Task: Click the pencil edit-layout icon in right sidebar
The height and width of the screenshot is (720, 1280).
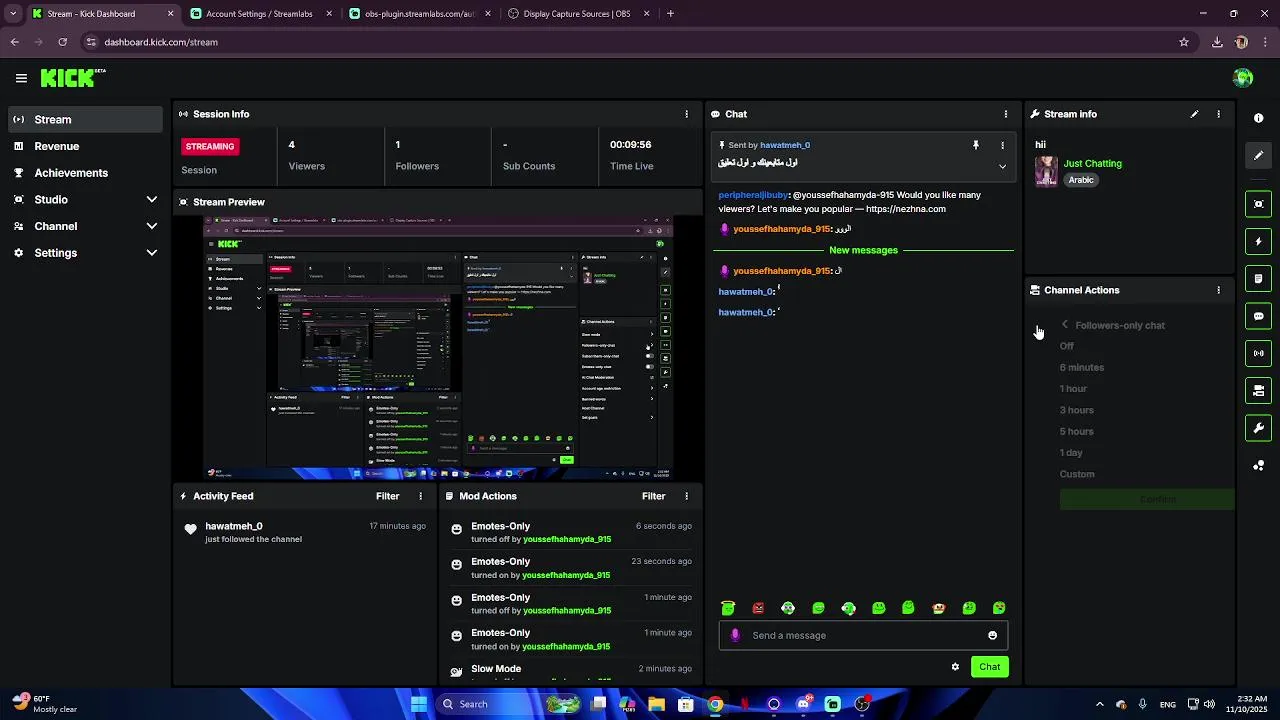Action: click(x=1258, y=156)
